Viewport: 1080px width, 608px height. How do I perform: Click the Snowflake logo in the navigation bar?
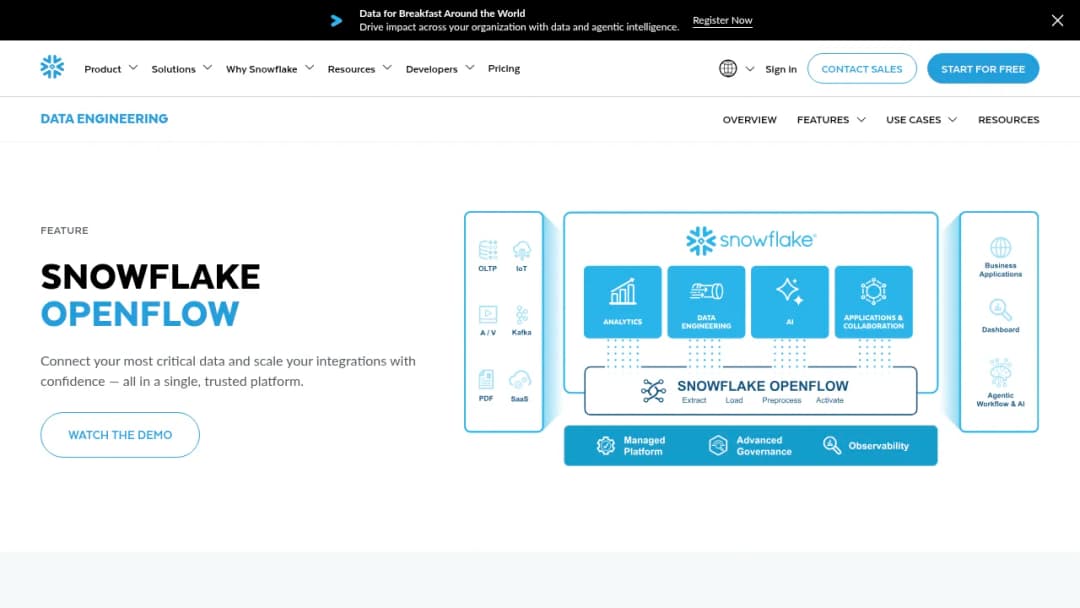coord(52,67)
